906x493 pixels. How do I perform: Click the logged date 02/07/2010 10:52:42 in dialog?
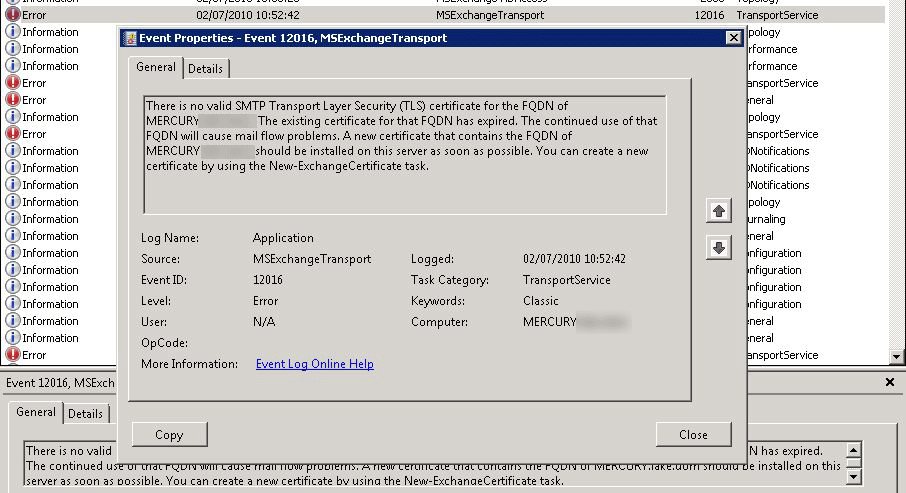click(574, 259)
